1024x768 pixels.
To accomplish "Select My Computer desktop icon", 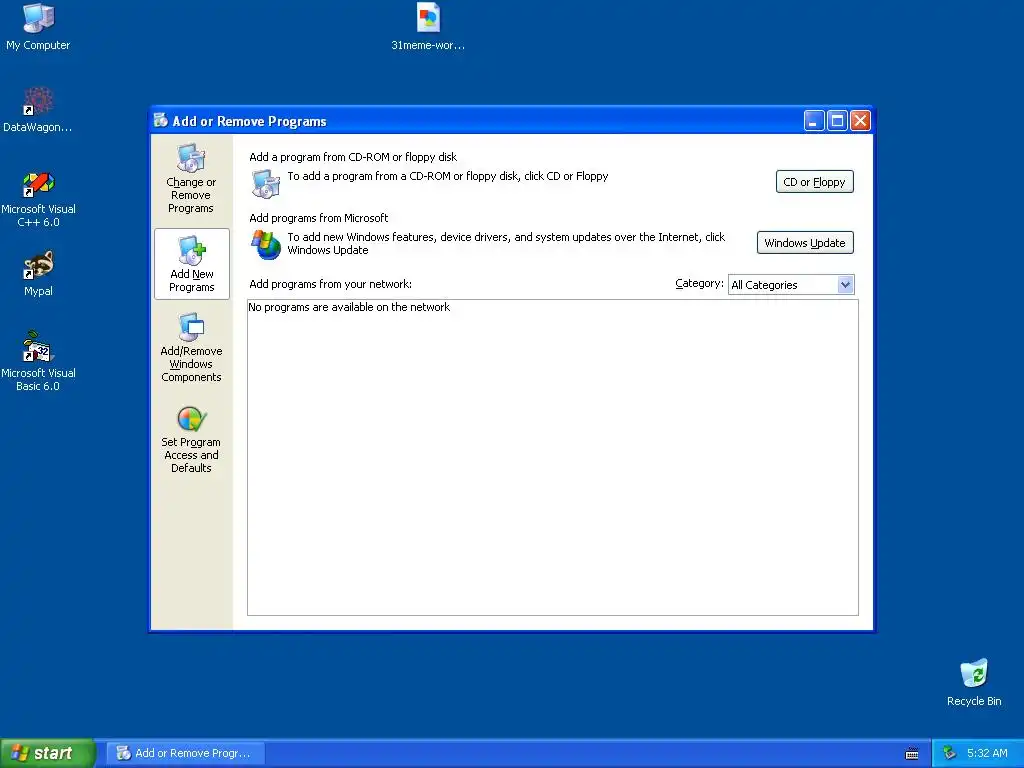I will 38,27.
